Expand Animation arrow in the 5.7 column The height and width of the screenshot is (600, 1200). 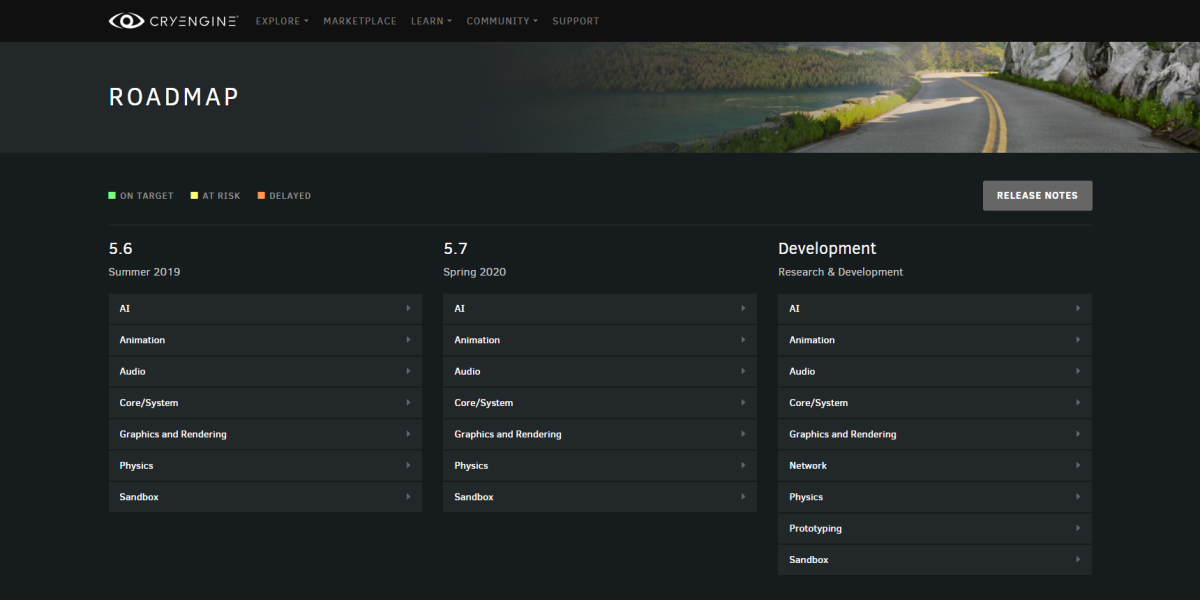[743, 340]
